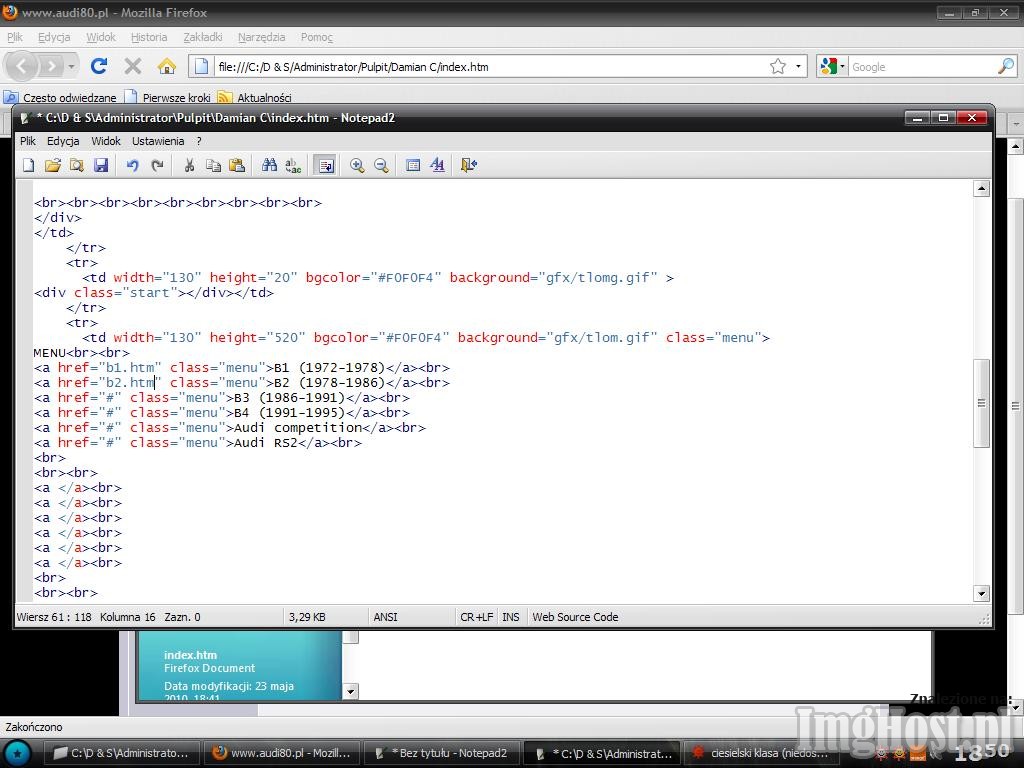
Task: Open Notepad2 Widok menu
Action: pos(106,141)
